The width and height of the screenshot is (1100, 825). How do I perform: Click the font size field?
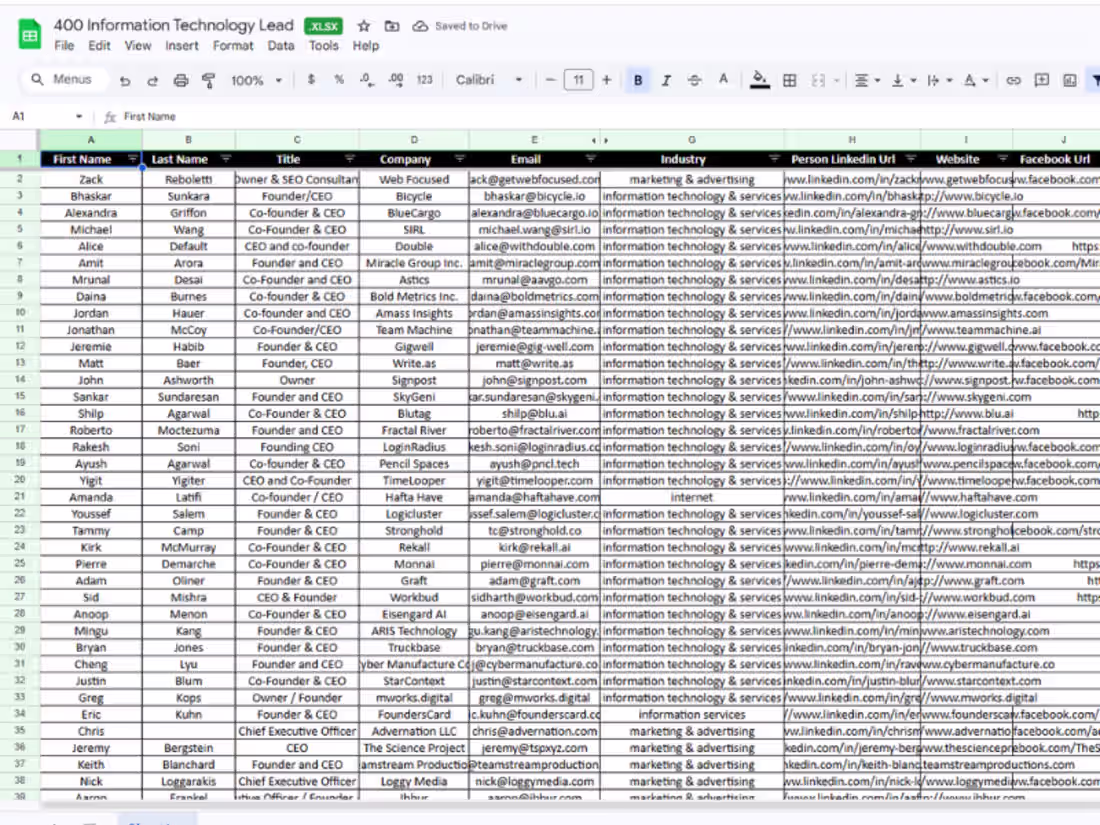pos(578,80)
